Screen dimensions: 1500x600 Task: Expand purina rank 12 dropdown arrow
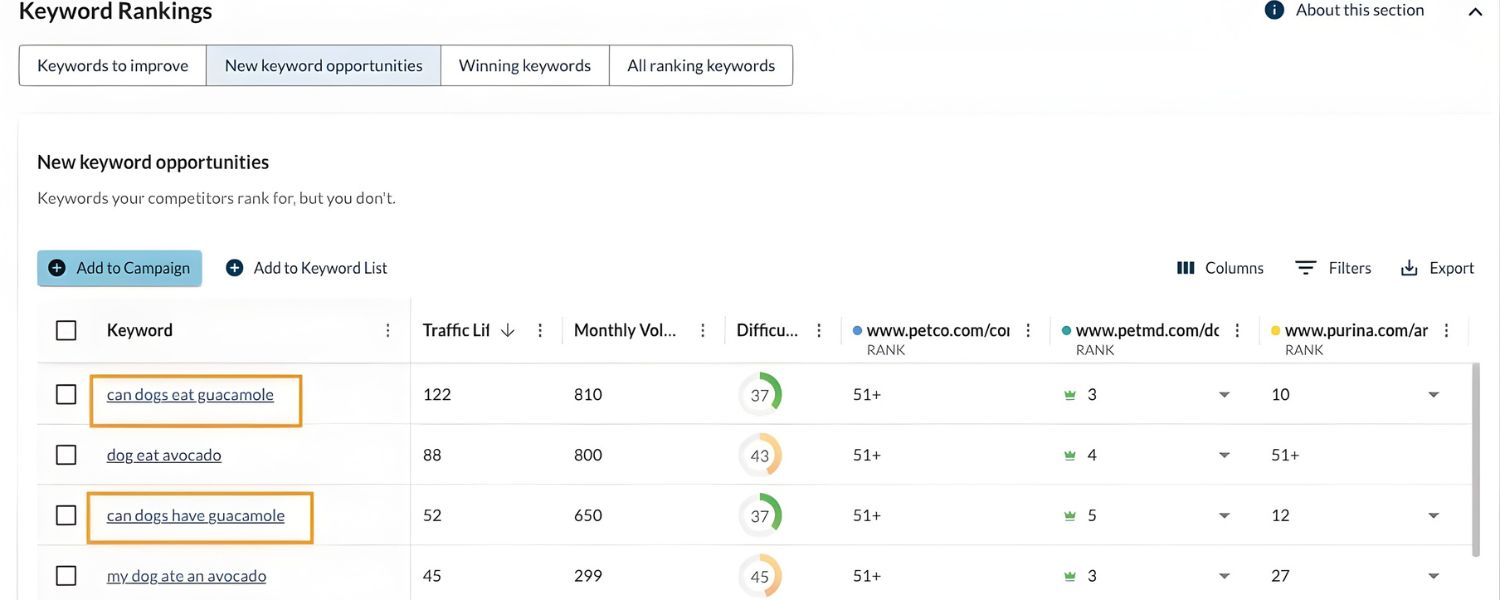tap(1433, 516)
